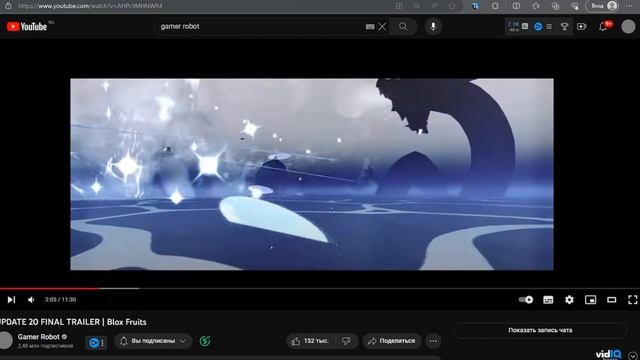Click the 'Поделиться' share button

tap(391, 341)
